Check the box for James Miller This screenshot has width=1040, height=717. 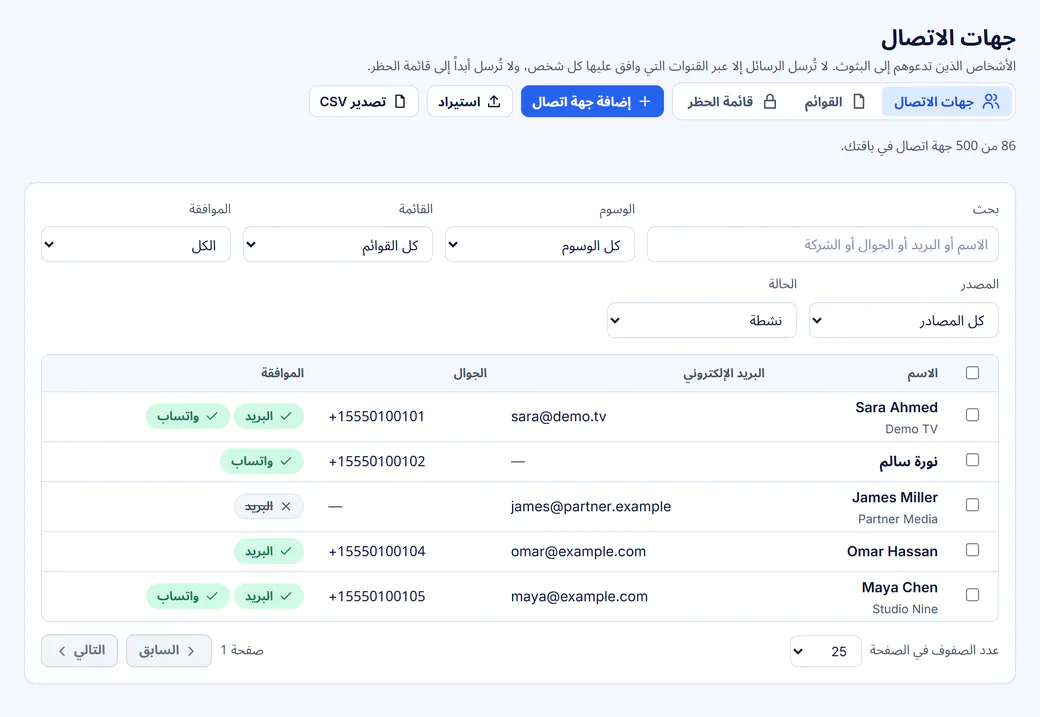[972, 505]
